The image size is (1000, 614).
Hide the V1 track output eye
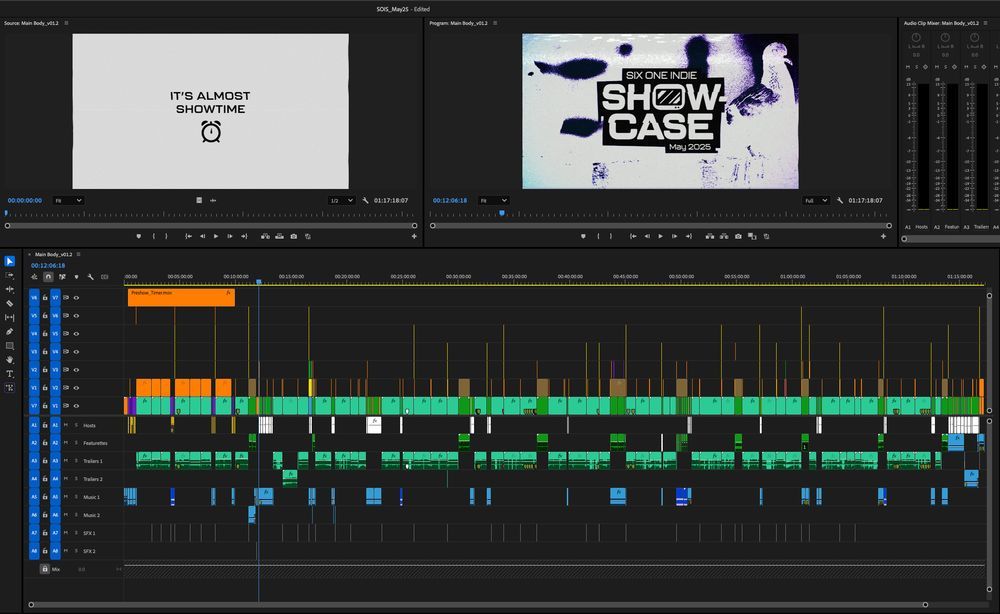[77, 406]
